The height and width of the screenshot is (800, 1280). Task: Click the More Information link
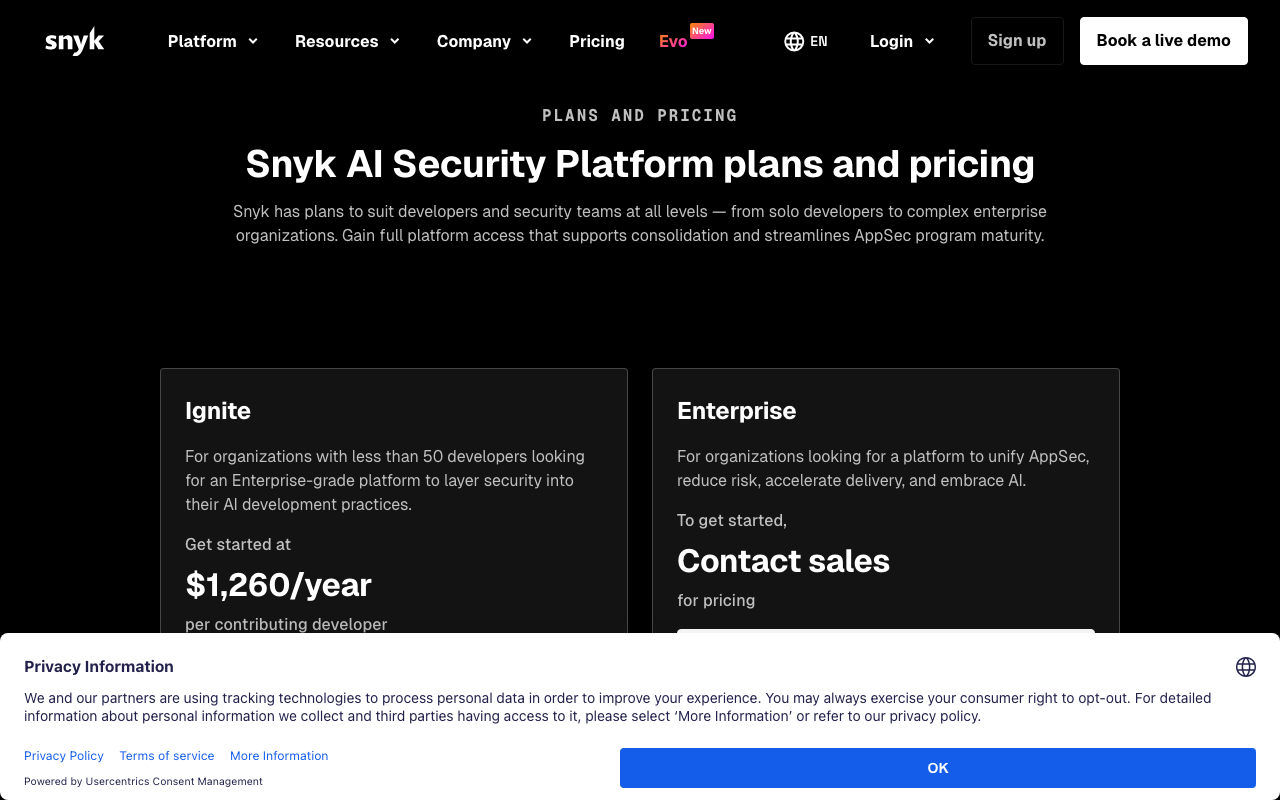coord(278,755)
